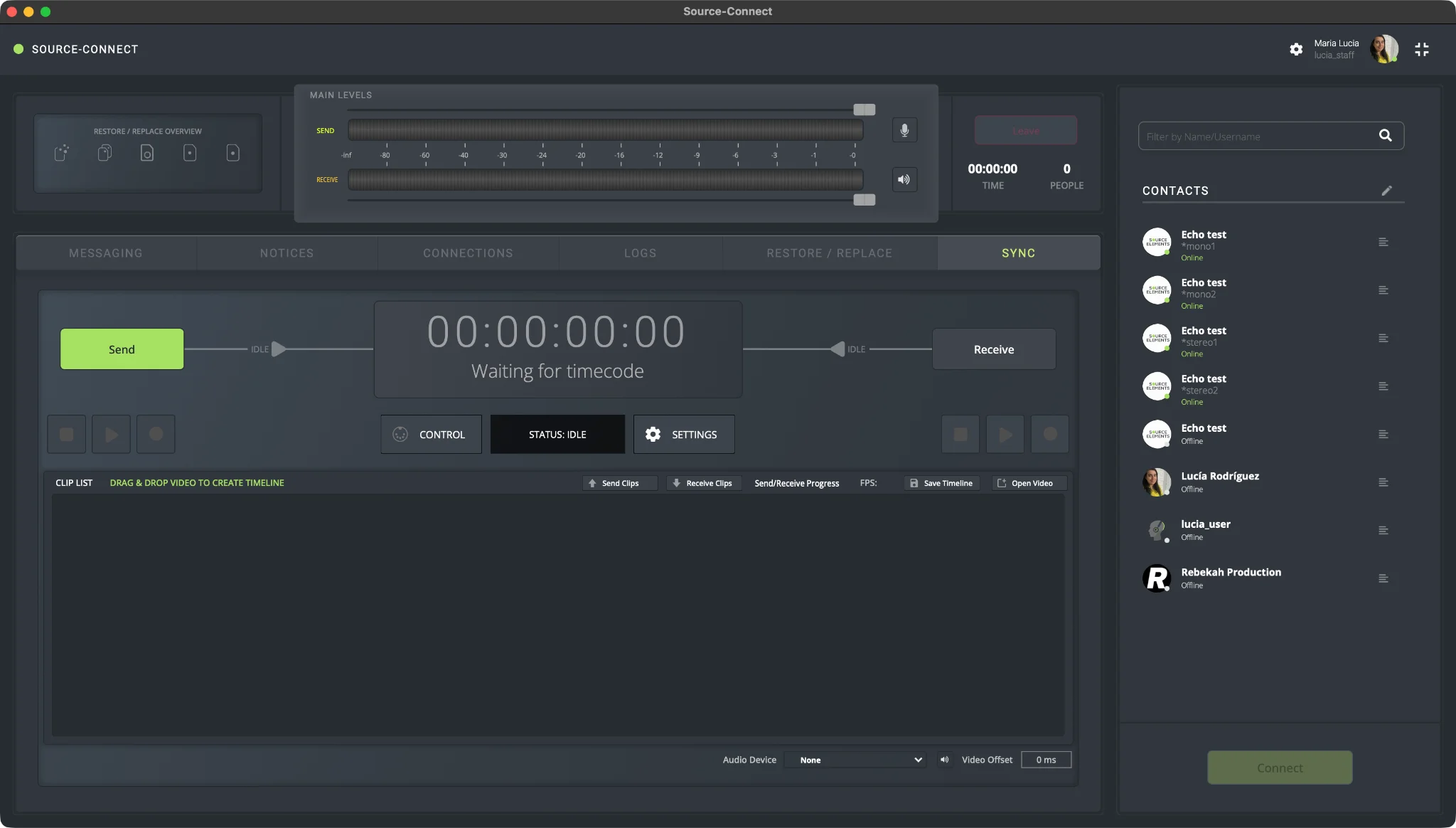The height and width of the screenshot is (828, 1456).
Task: Click the fifth Restore/Replace overview file icon
Action: pos(233,152)
